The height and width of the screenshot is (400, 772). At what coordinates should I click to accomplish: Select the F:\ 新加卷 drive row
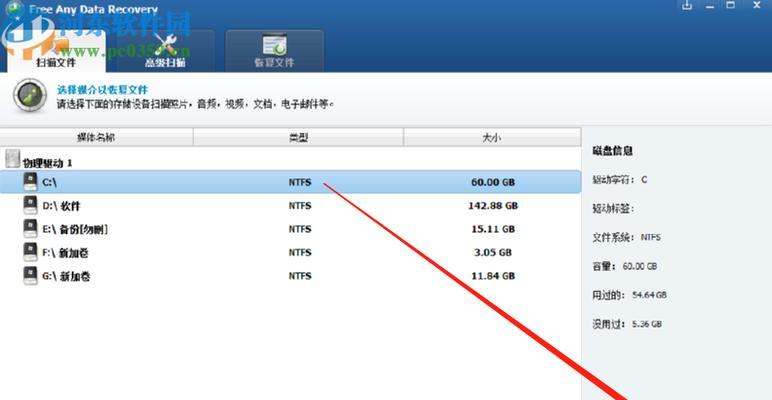coord(290,253)
